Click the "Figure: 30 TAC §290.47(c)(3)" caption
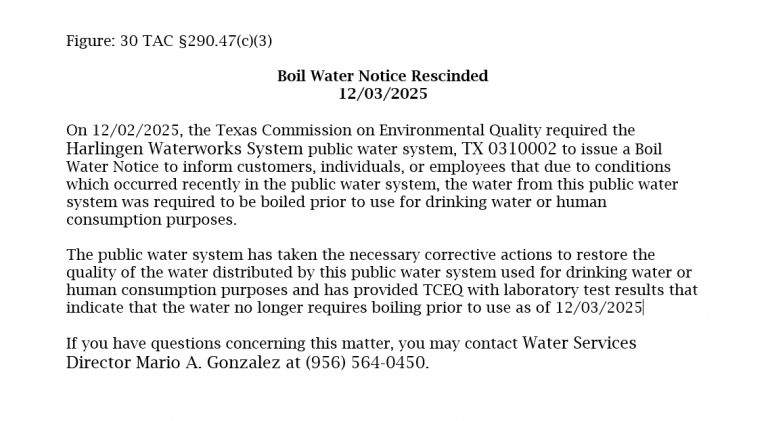 (169, 41)
